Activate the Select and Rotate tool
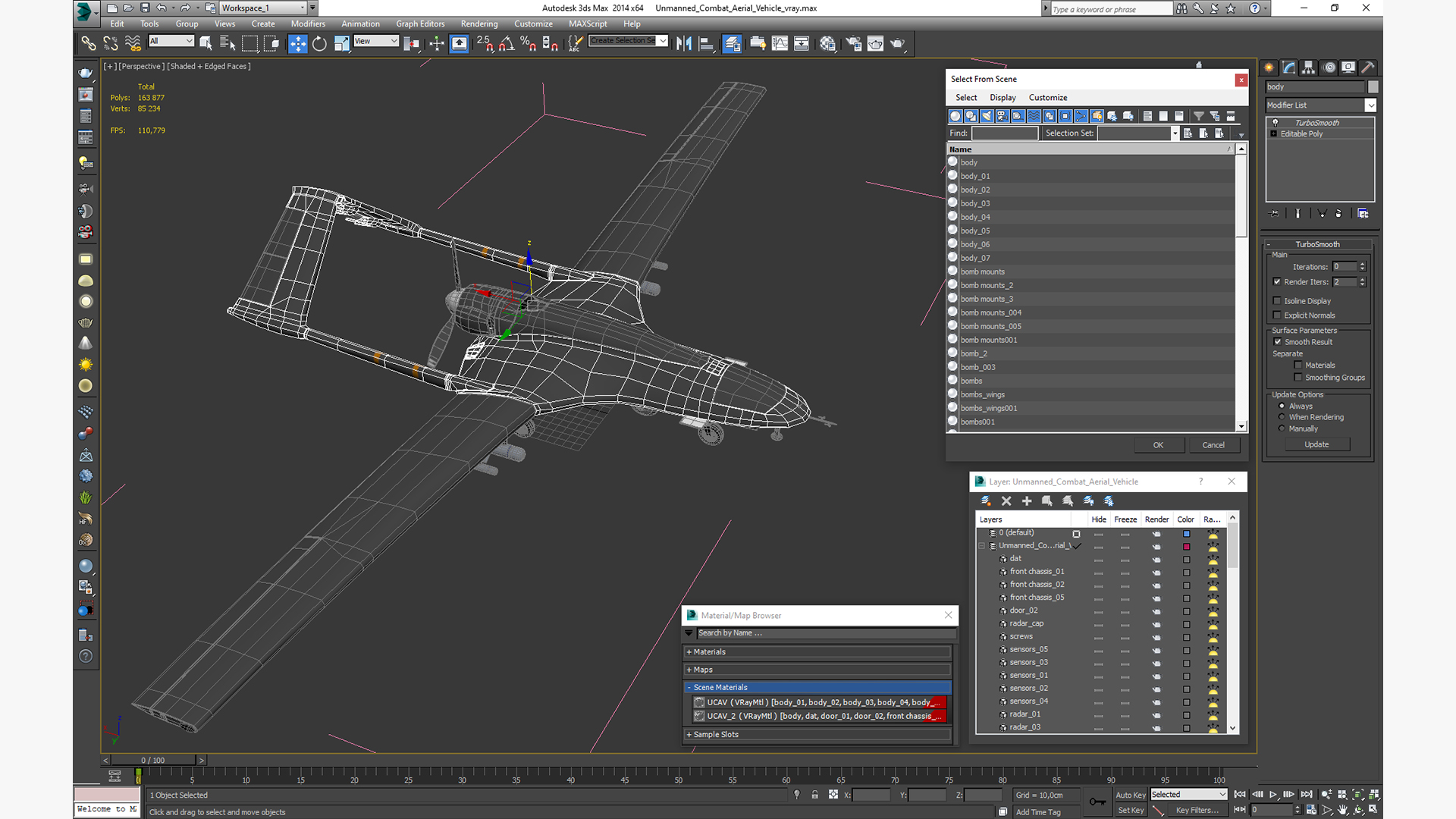 320,44
